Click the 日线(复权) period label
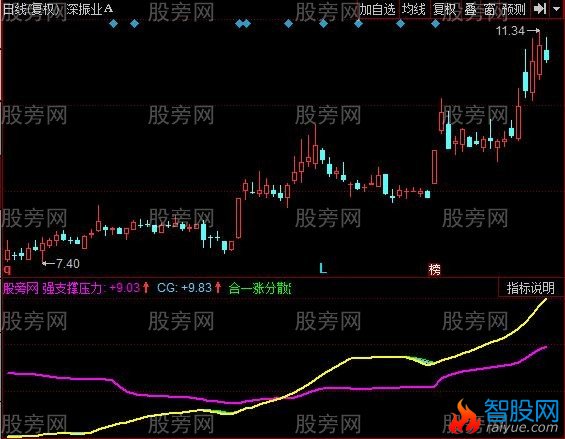Viewport: 565px width, 439px height. click(32, 9)
